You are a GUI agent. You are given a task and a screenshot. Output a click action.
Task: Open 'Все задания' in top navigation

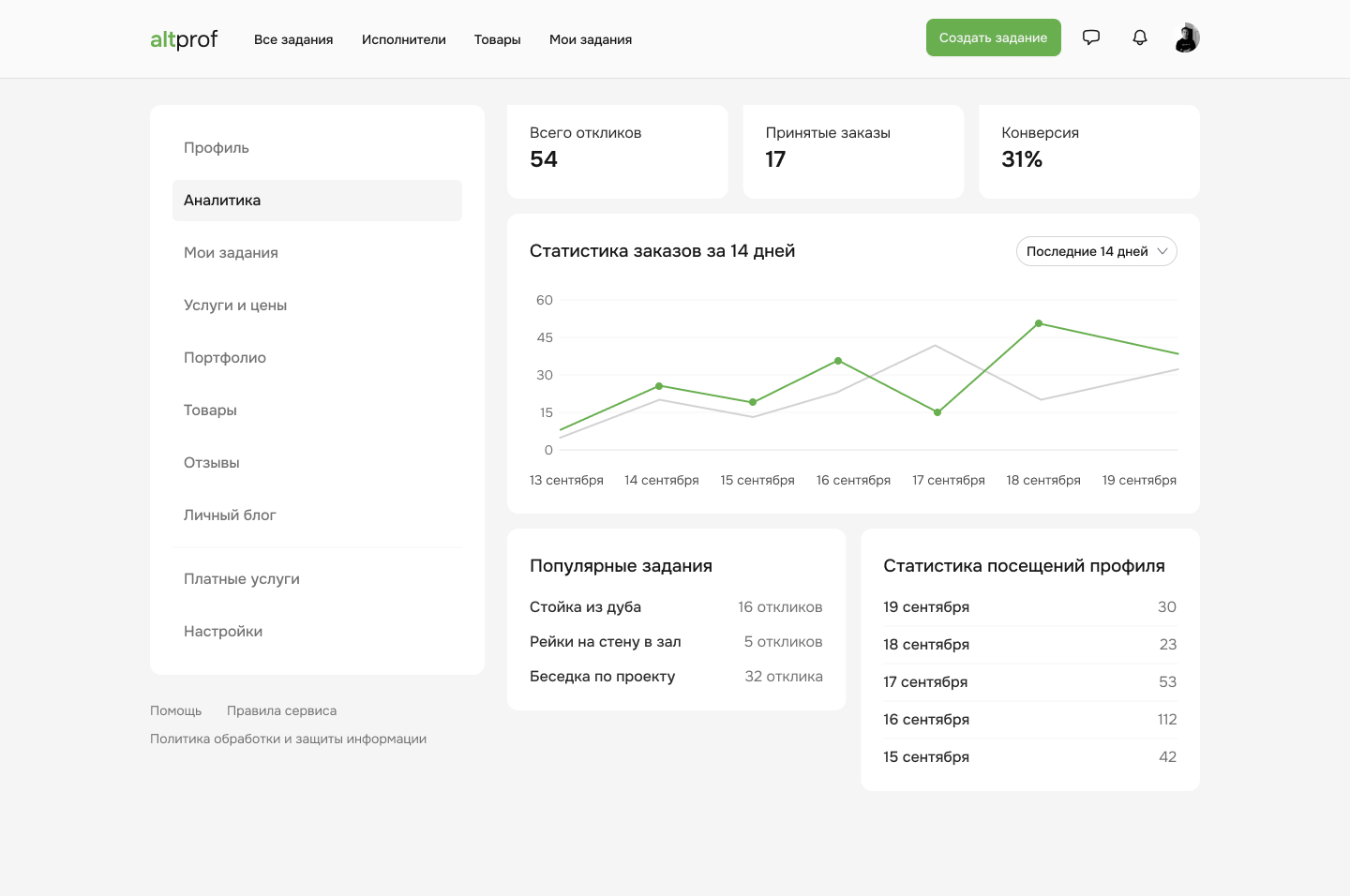point(293,39)
